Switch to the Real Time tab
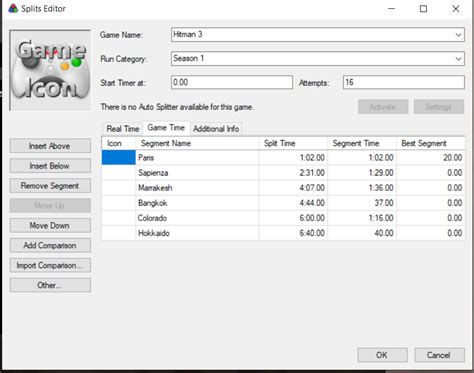The height and width of the screenshot is (373, 474). (x=123, y=129)
